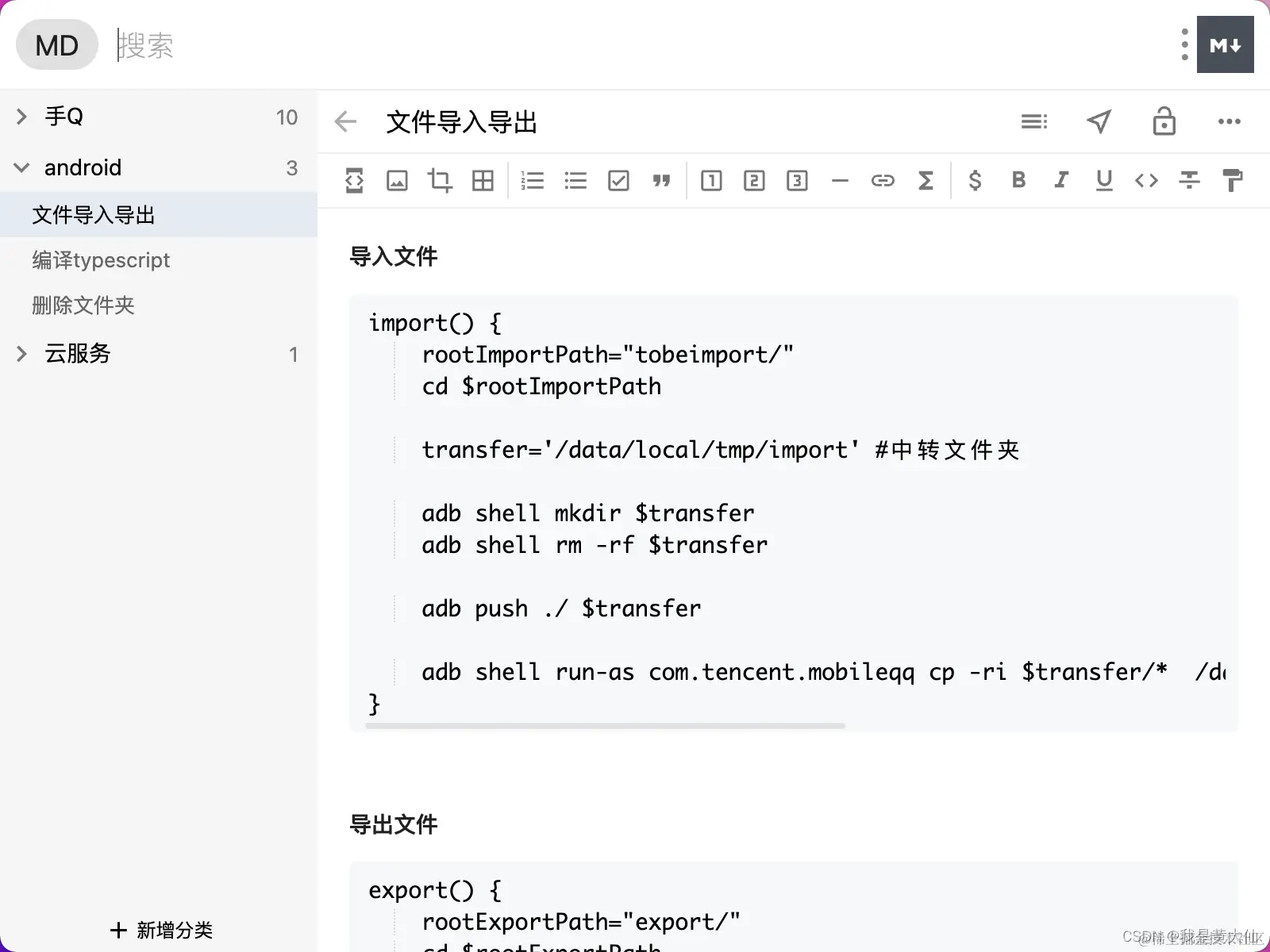Open the 编译typescript note

coord(159,259)
